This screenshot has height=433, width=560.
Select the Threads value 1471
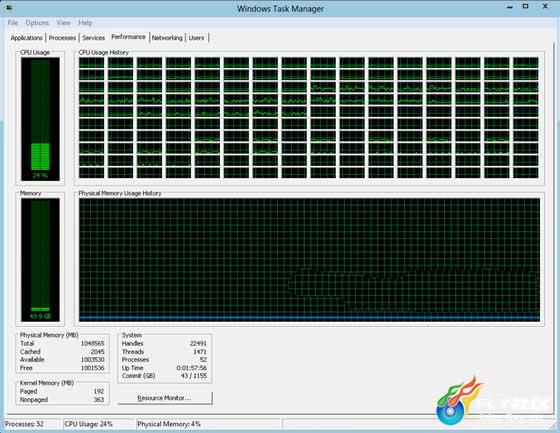200,352
